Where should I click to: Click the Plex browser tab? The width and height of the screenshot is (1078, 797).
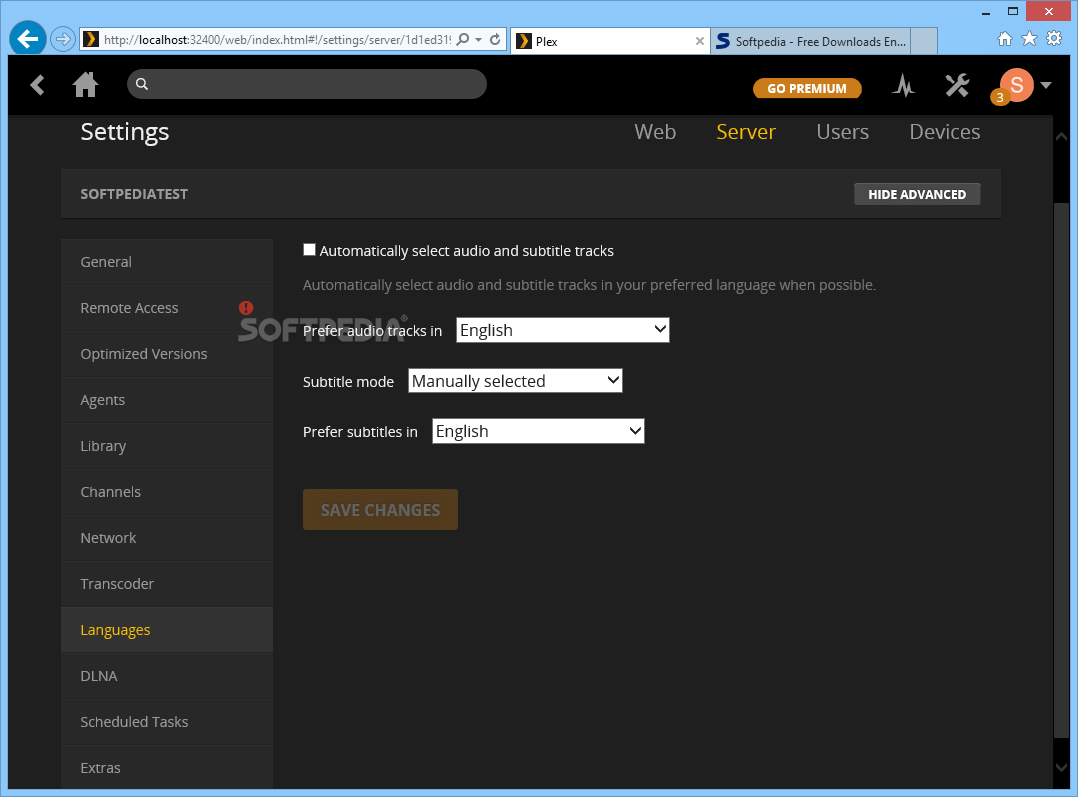tap(610, 41)
